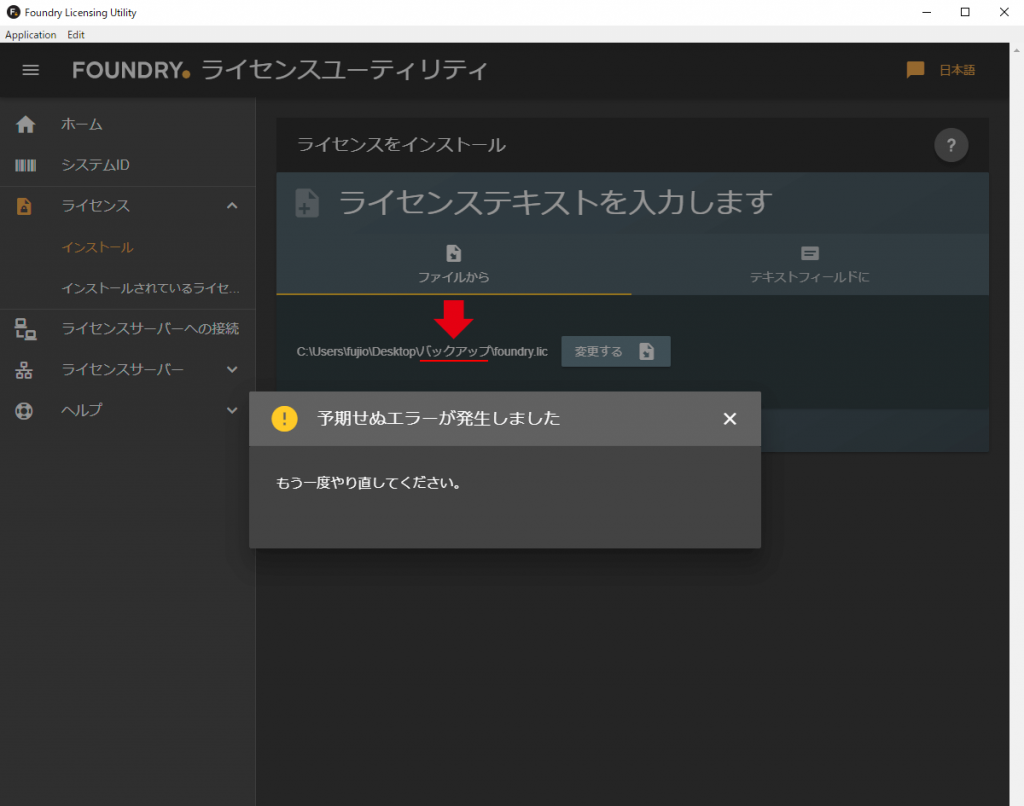Click the license server connection icon
The image size is (1024, 806).
coord(25,329)
